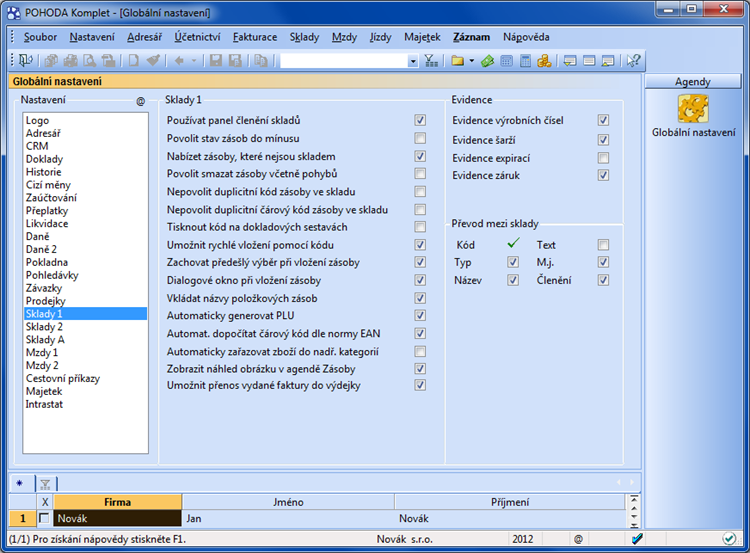The image size is (750, 553).
Task: Enable Povolit stav zásob do mínusu
Action: [x=420, y=138]
